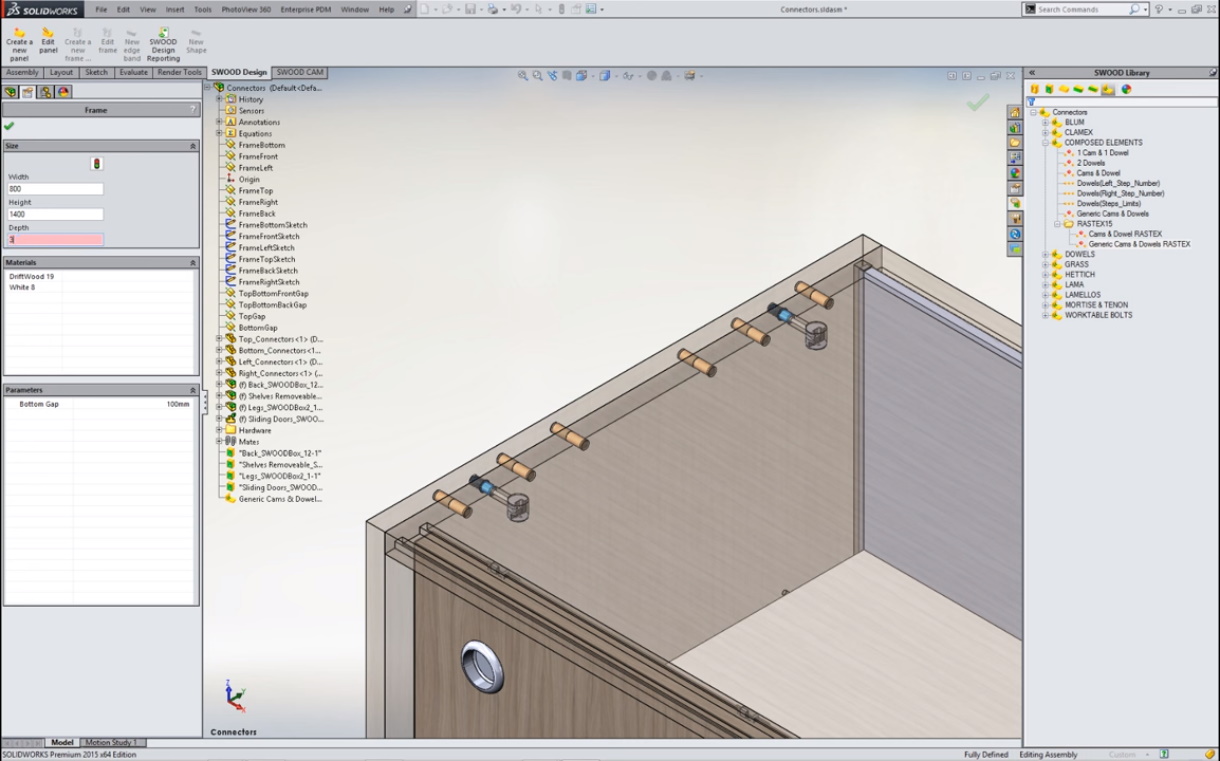Click the SOLIDWORKS Resources home icon
This screenshot has height=761, width=1220.
point(1015,113)
